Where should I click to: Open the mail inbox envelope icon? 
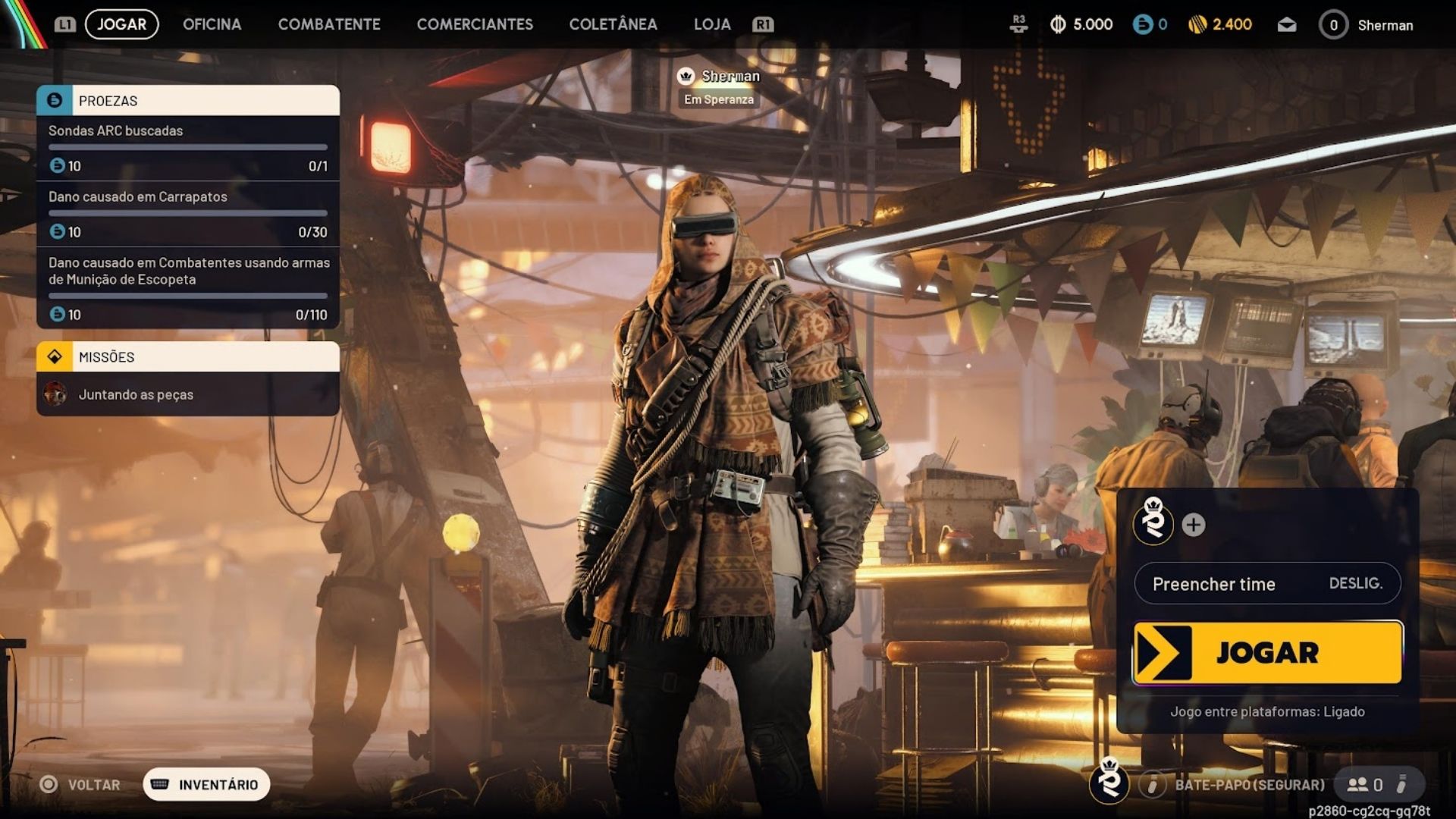1286,25
